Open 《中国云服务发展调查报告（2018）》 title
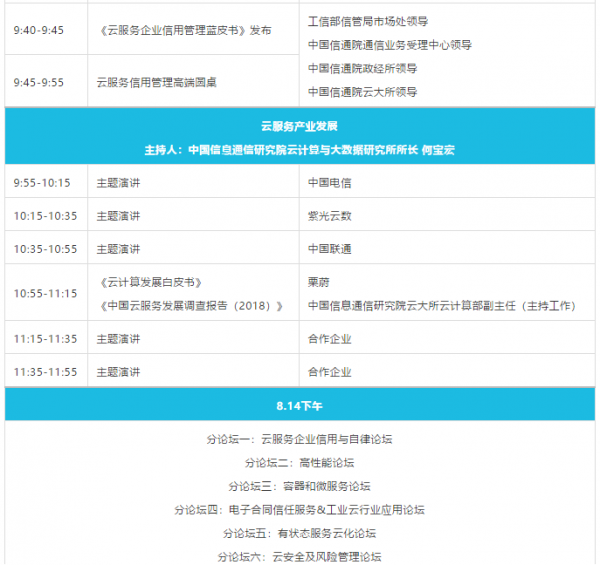The width and height of the screenshot is (600, 565). click(x=191, y=306)
